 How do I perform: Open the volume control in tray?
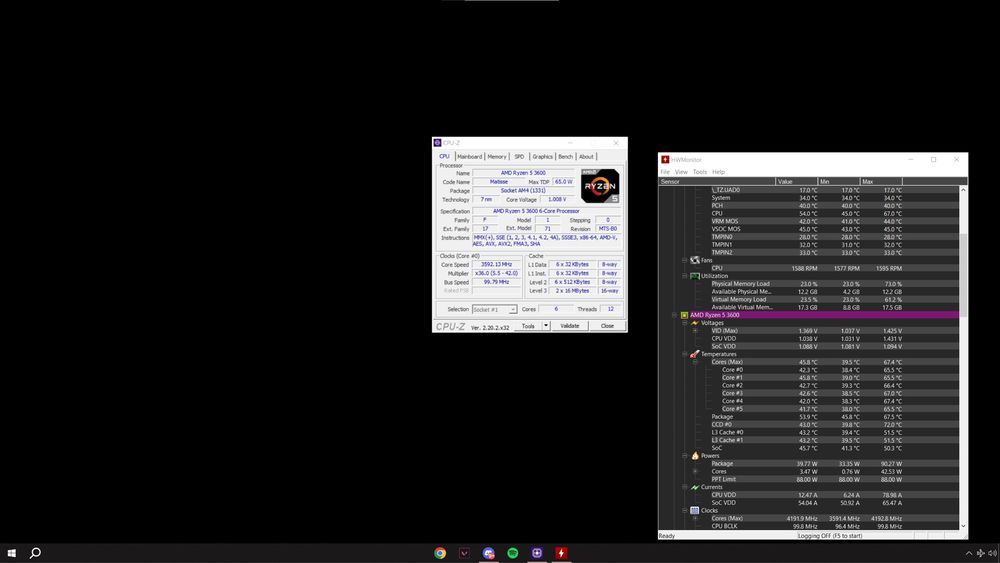(992, 553)
